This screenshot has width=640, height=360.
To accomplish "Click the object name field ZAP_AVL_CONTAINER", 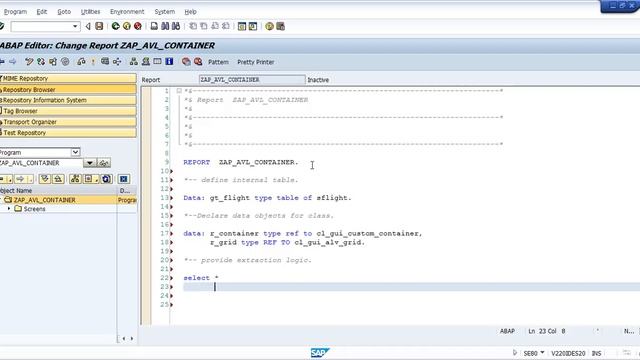I will [x=41, y=163].
